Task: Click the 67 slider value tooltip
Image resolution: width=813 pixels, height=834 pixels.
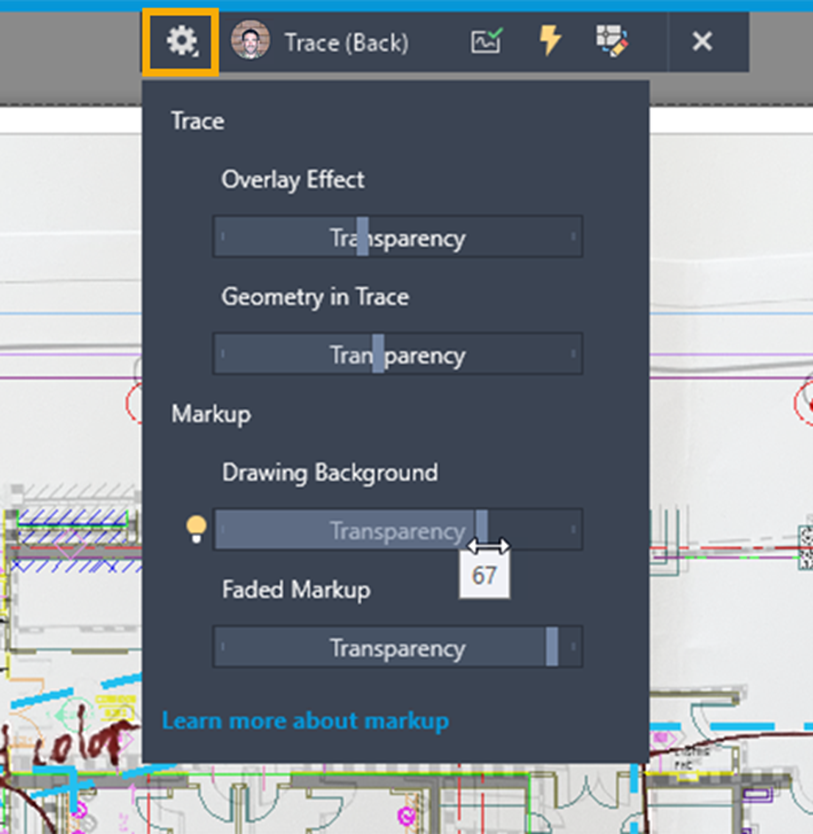Action: pos(484,576)
